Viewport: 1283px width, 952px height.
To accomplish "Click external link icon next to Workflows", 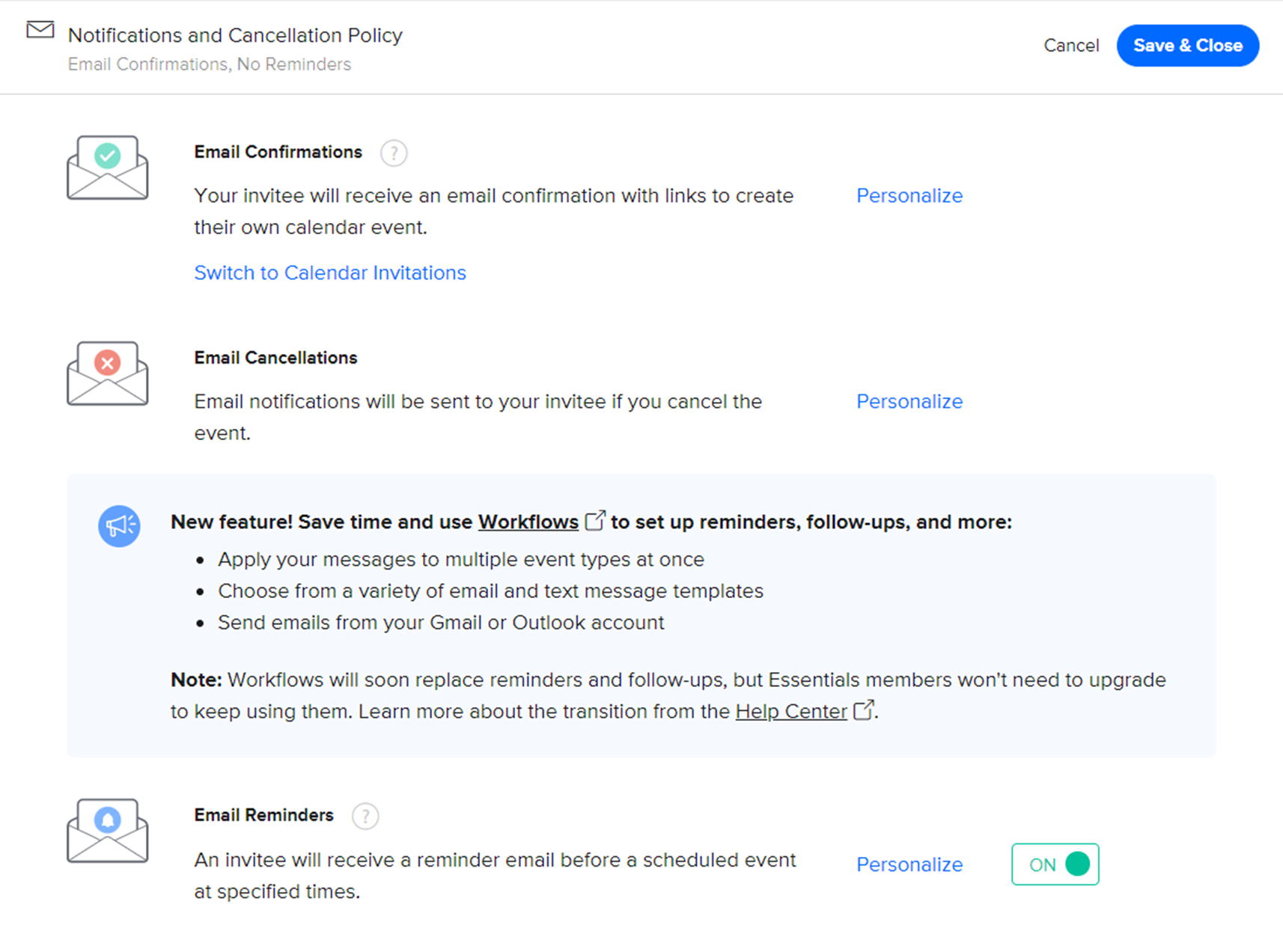I will [595, 520].
